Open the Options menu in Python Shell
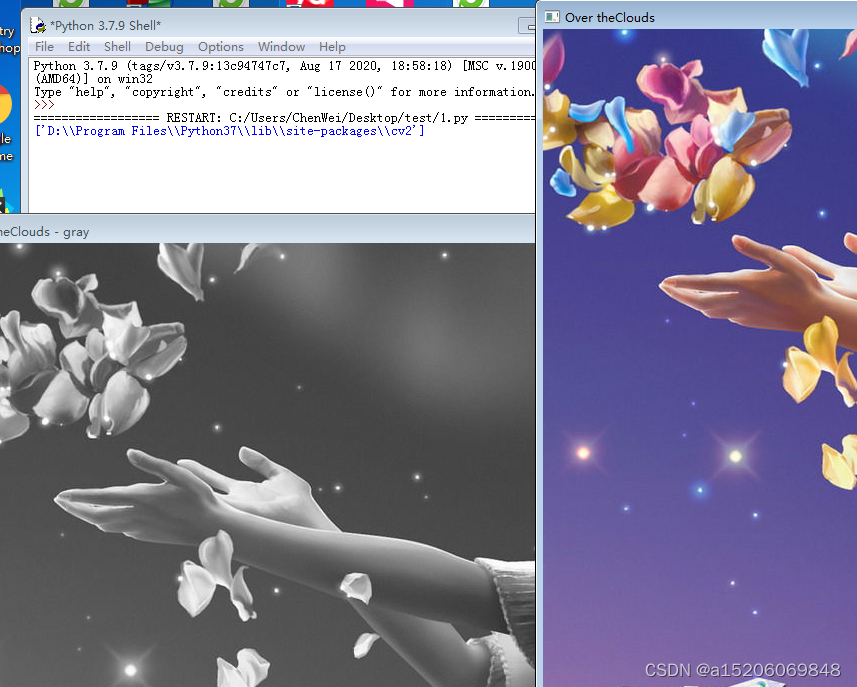Image resolution: width=857 pixels, height=687 pixels. [x=220, y=47]
